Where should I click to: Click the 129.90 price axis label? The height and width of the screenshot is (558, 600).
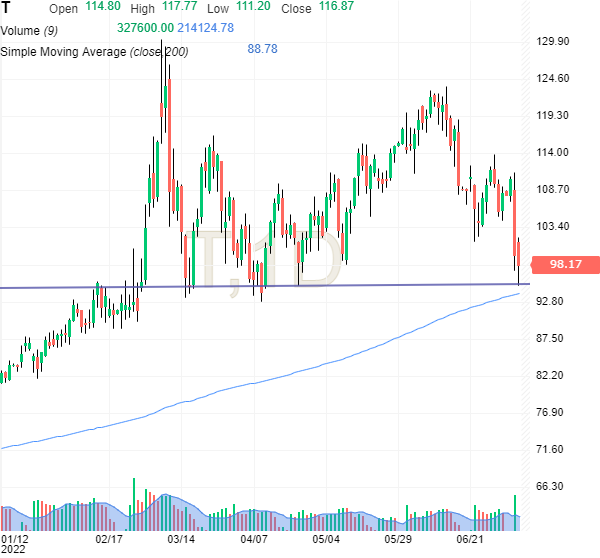pos(553,41)
